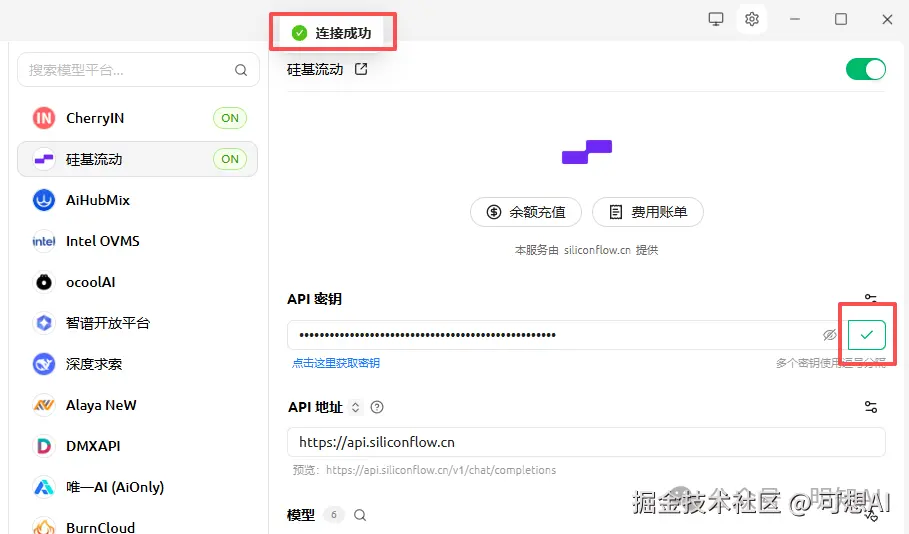Click the 唯一AI (AiOnly) logo icon

(43, 487)
